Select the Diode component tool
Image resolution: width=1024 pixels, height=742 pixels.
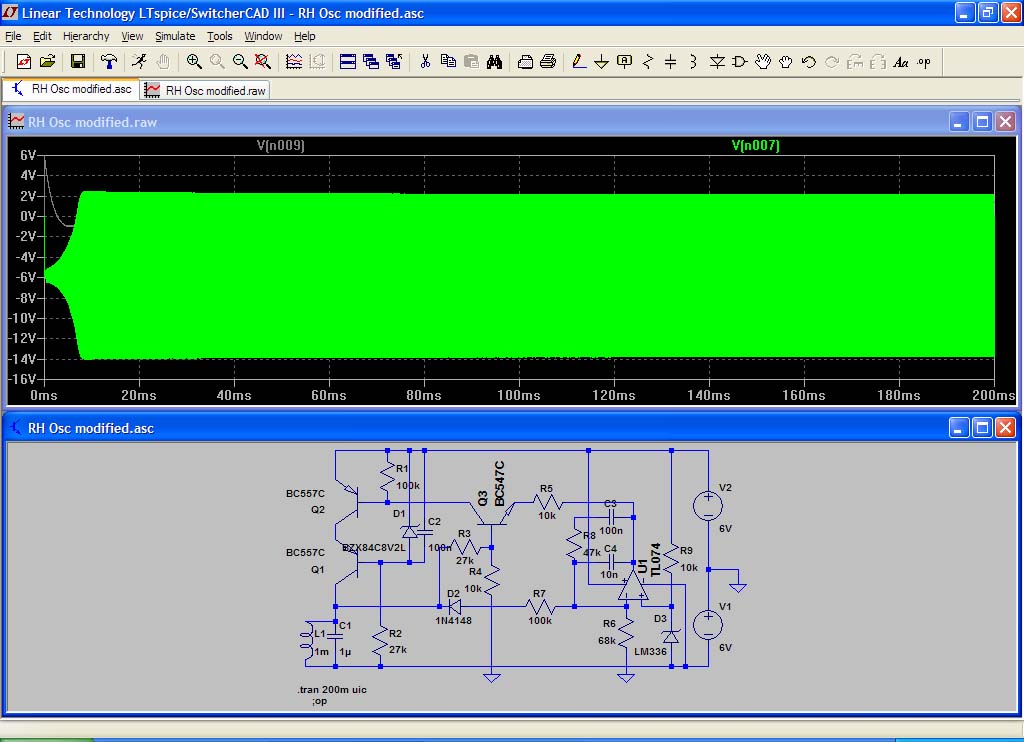(717, 61)
